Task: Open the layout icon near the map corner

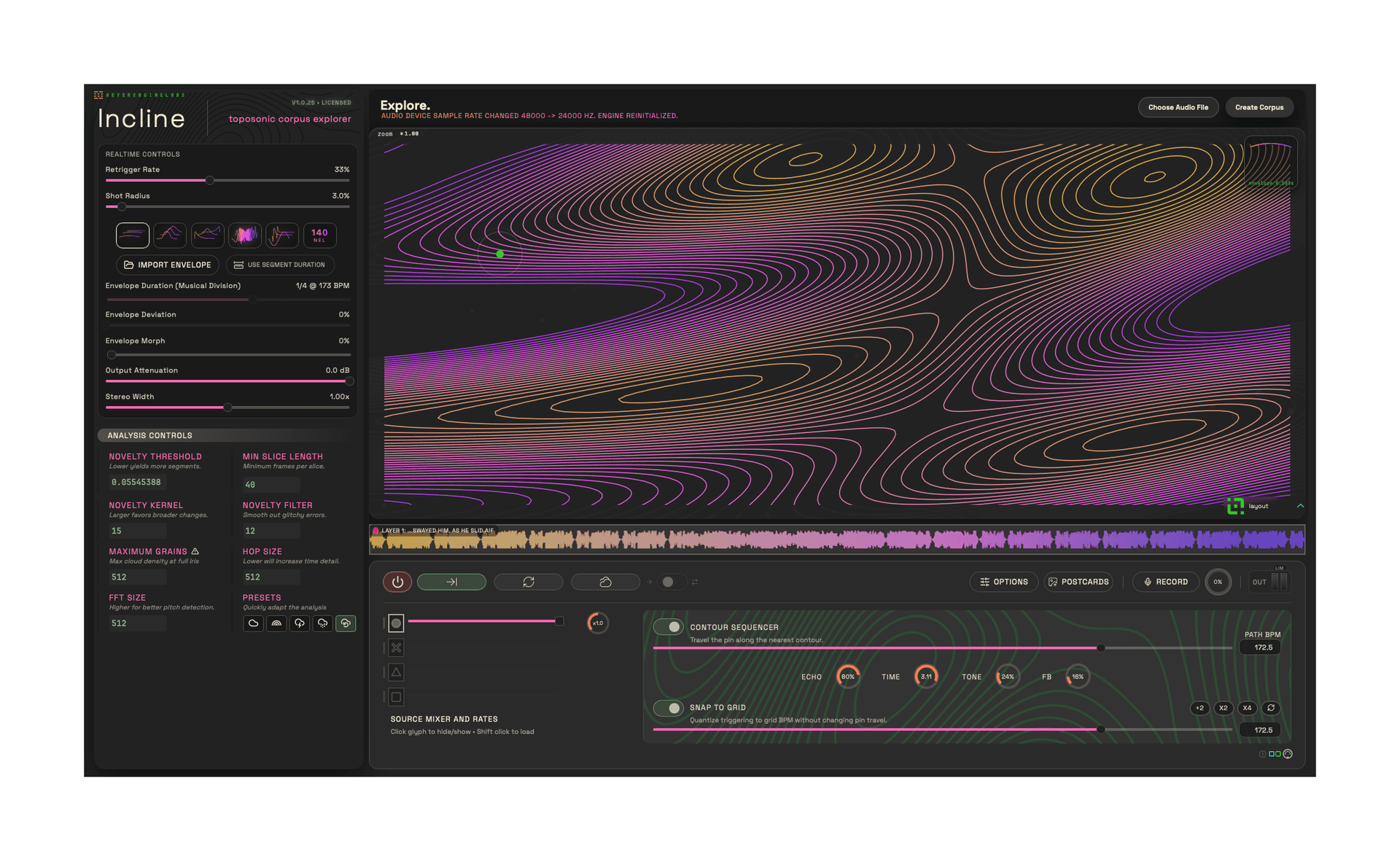Action: 1235,506
